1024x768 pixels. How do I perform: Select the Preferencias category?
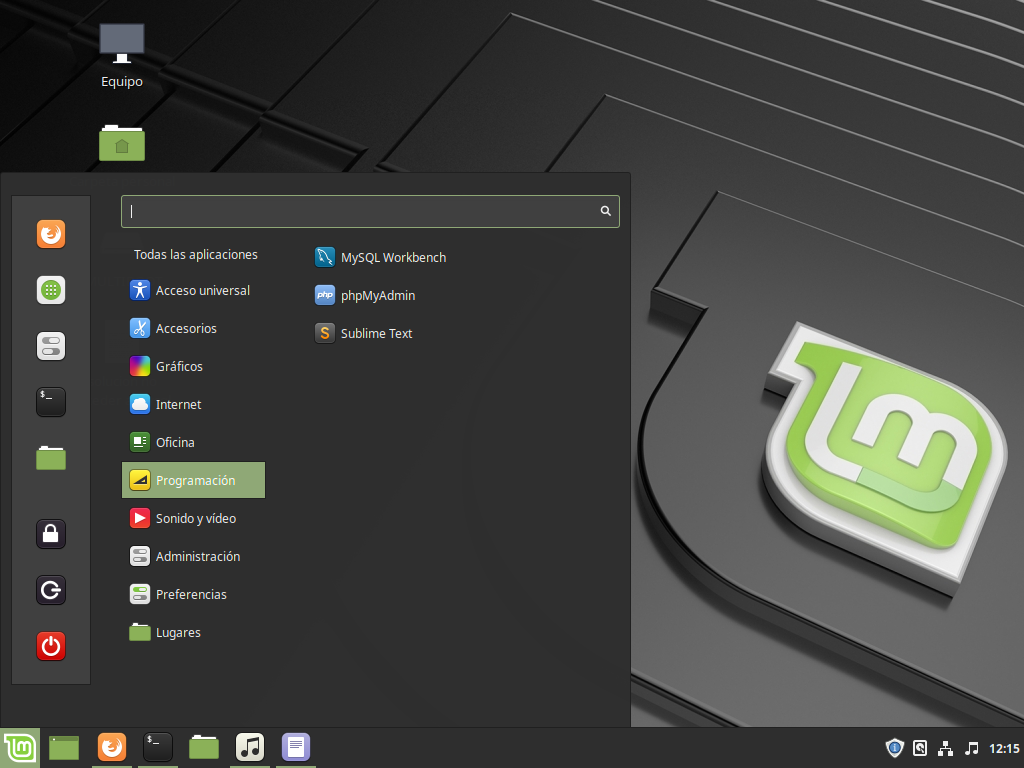pos(193,594)
